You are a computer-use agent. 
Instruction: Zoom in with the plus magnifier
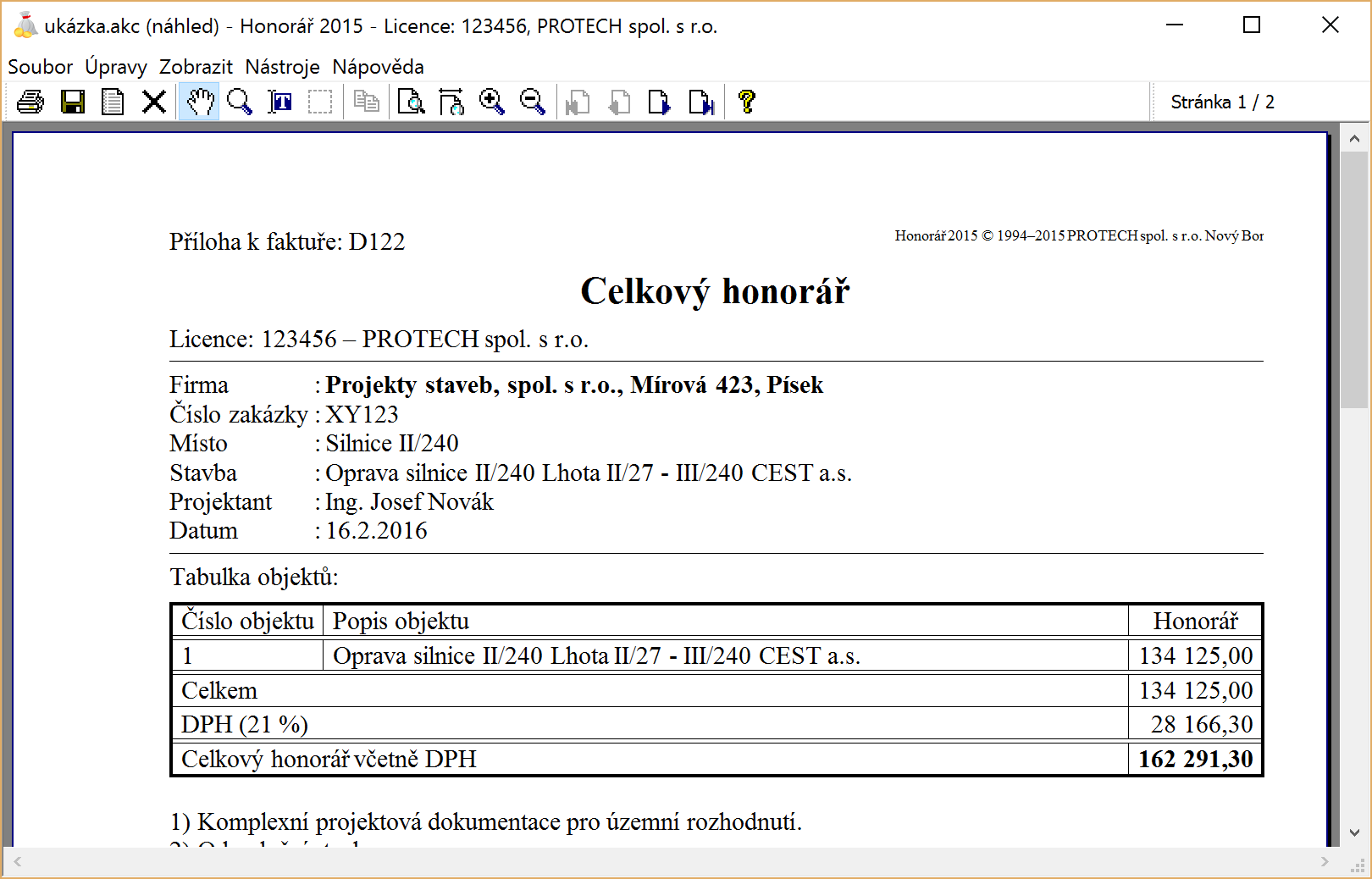pyautogui.click(x=492, y=102)
